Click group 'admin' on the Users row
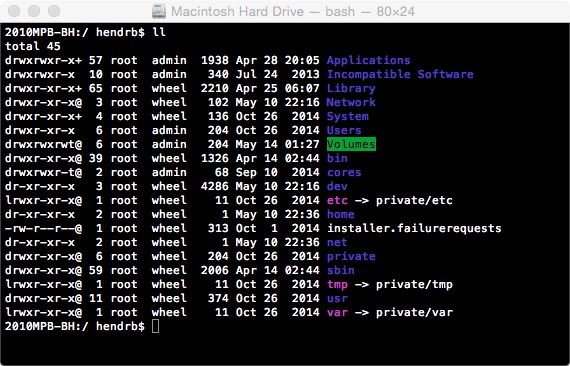570x366 pixels. click(169, 130)
